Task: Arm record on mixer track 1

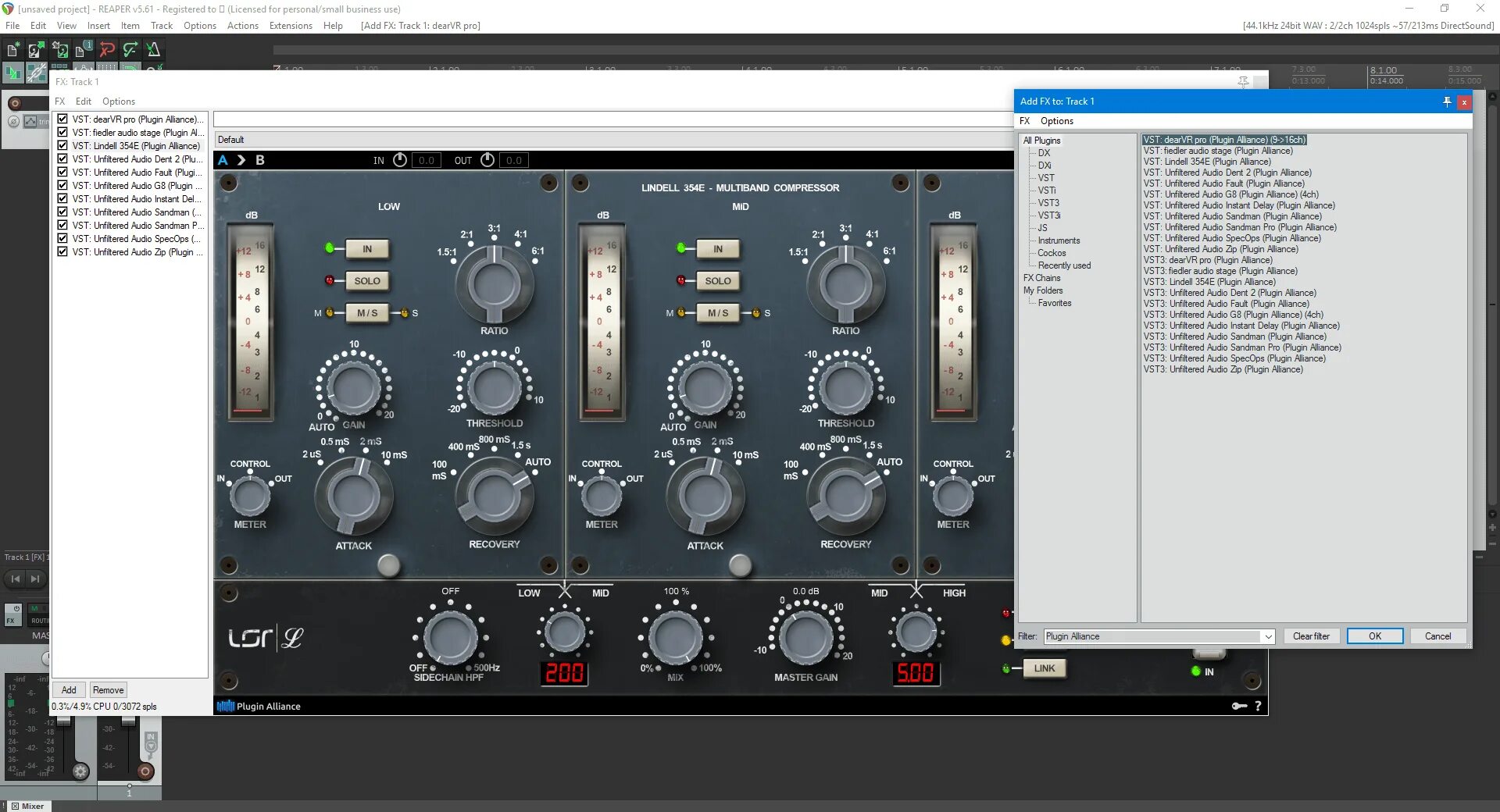Action: [145, 771]
